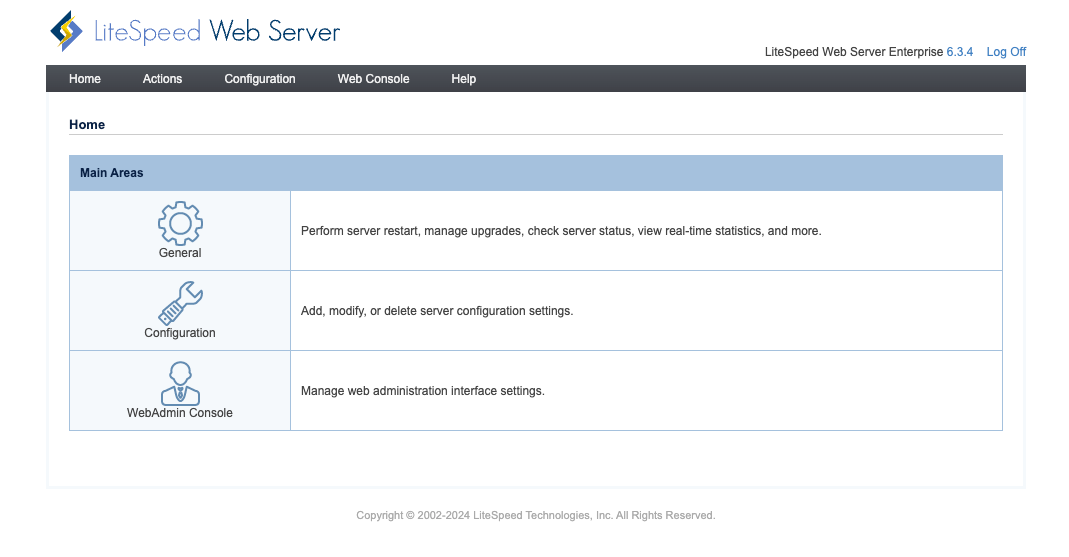
Task: Click the LiteSpeed flame logo icon
Action: point(66,32)
